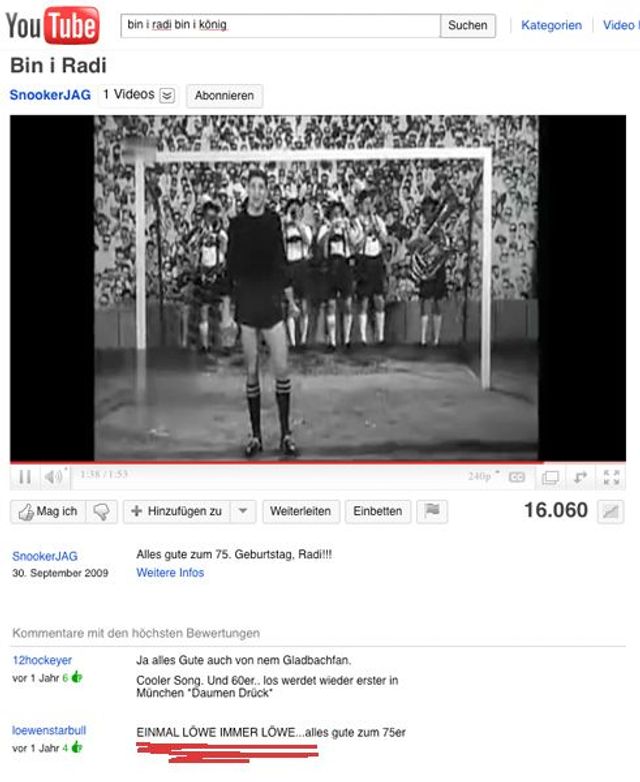This screenshot has height=782, width=640.
Task: Focus the search box with bin i radi
Action: 280,25
